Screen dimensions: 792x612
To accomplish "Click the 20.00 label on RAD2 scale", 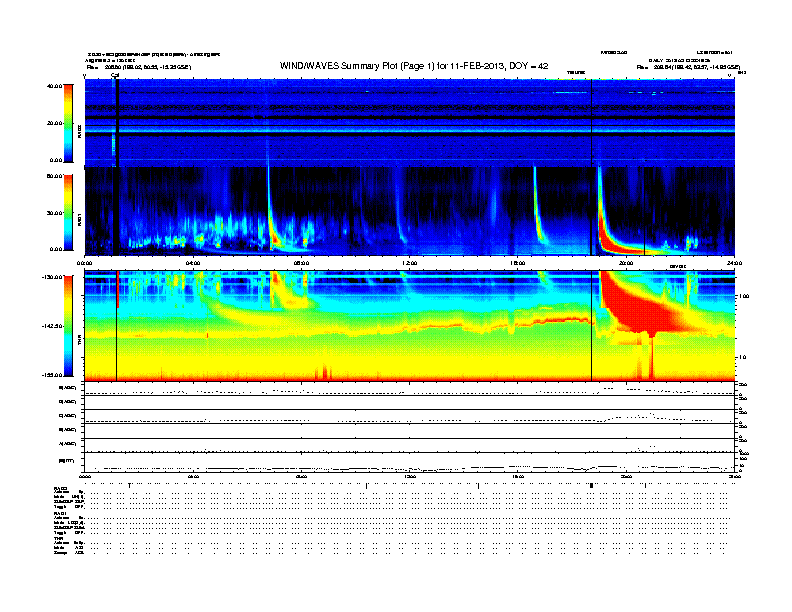I will click(x=54, y=123).
